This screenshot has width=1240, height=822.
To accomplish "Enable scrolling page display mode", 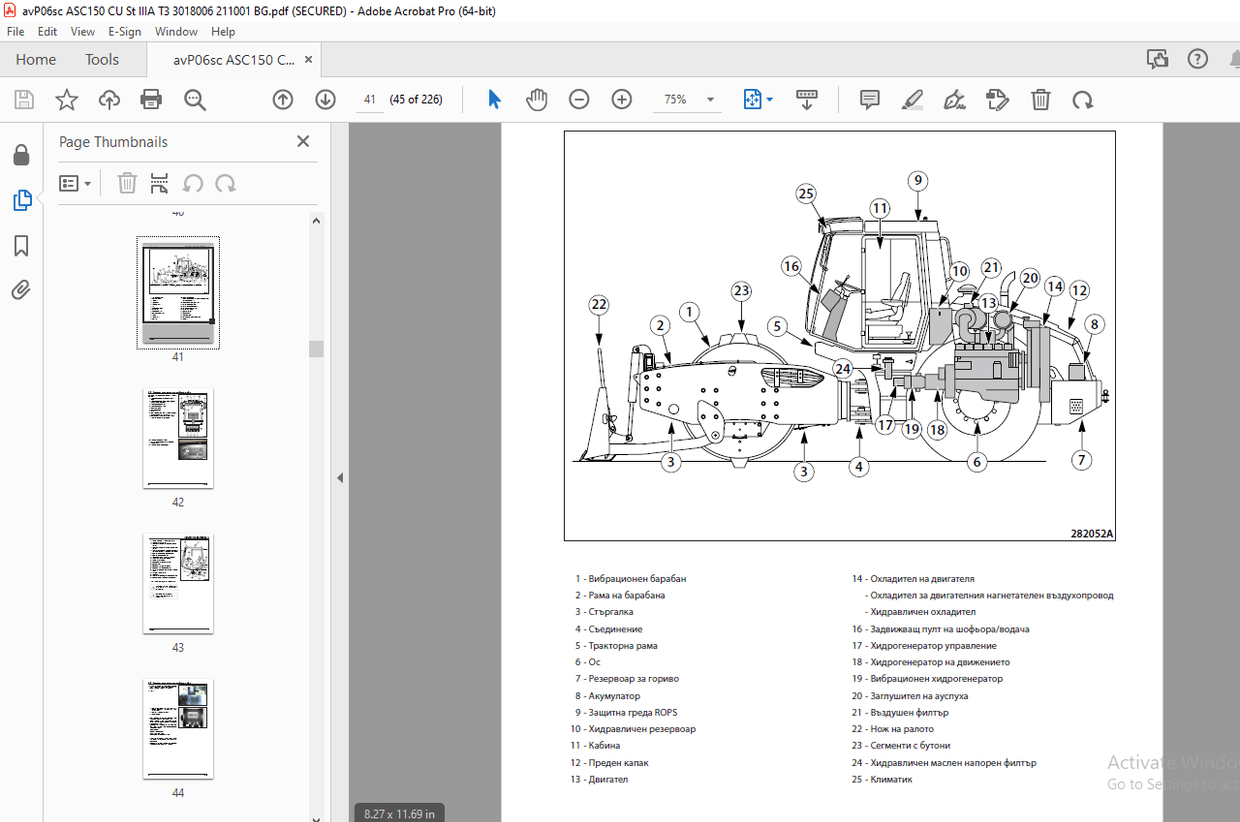I will (806, 99).
